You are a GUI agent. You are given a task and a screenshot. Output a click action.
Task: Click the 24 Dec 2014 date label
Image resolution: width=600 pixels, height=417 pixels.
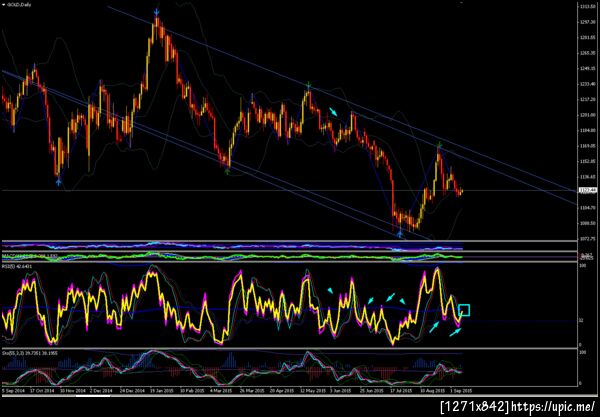tap(132, 391)
